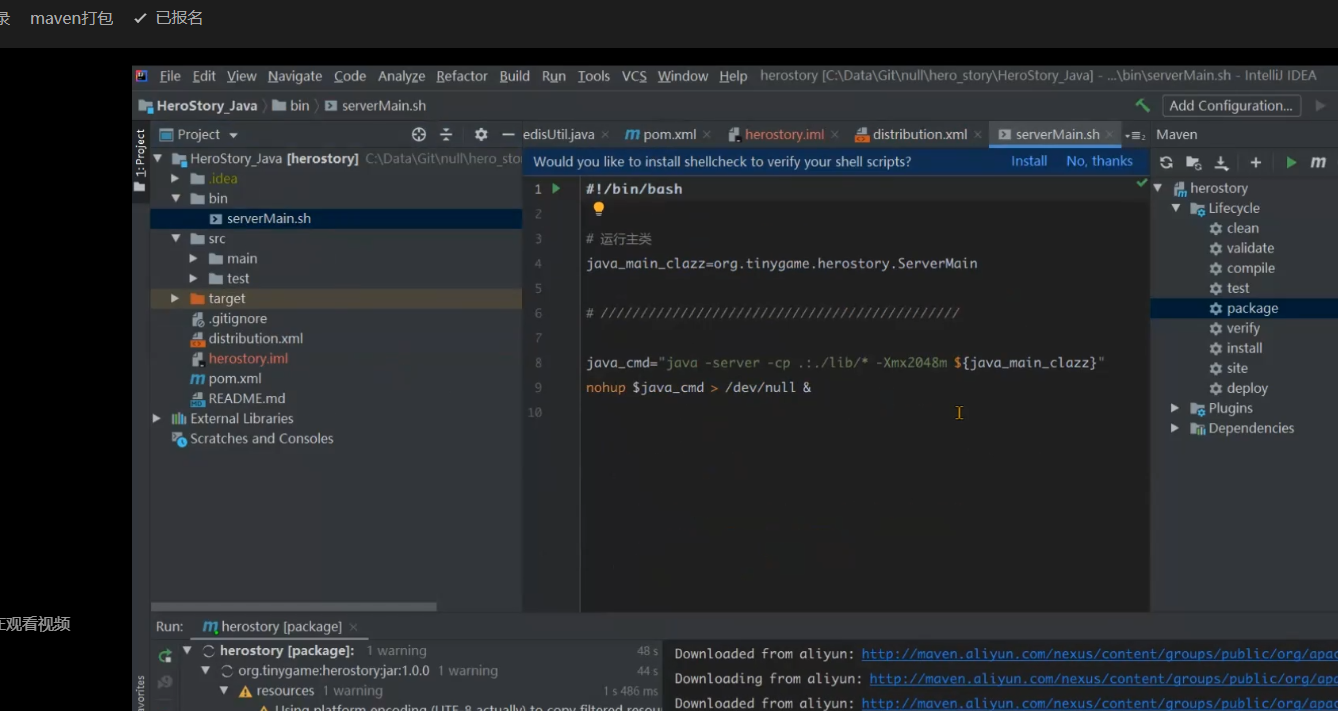Click the Maven generate sources folder icon
This screenshot has width=1338, height=711.
click(x=1193, y=162)
